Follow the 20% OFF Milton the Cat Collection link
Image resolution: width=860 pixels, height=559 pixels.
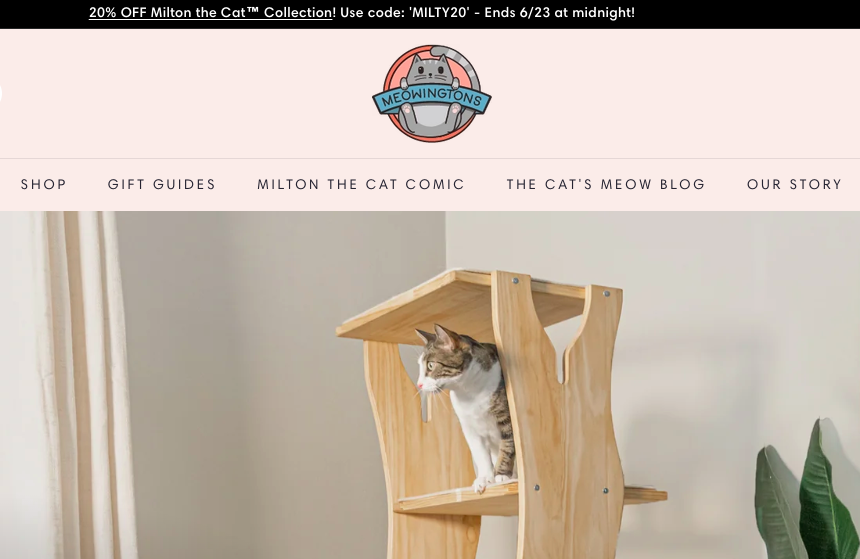pos(211,13)
